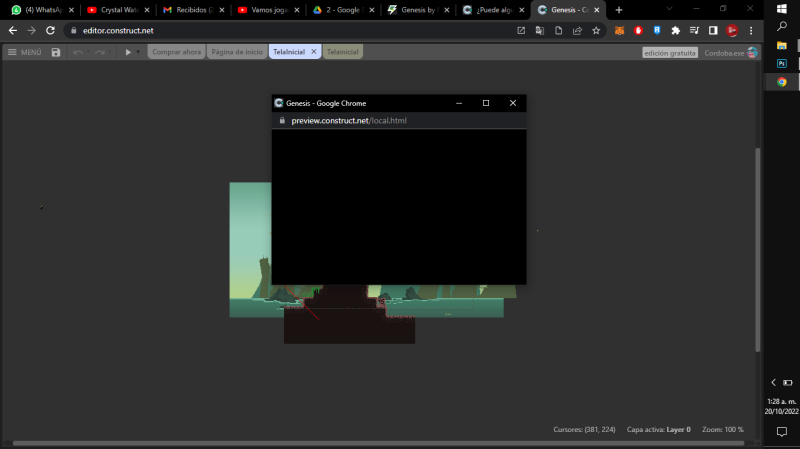Switch to the Comprar ahora tab

177,52
